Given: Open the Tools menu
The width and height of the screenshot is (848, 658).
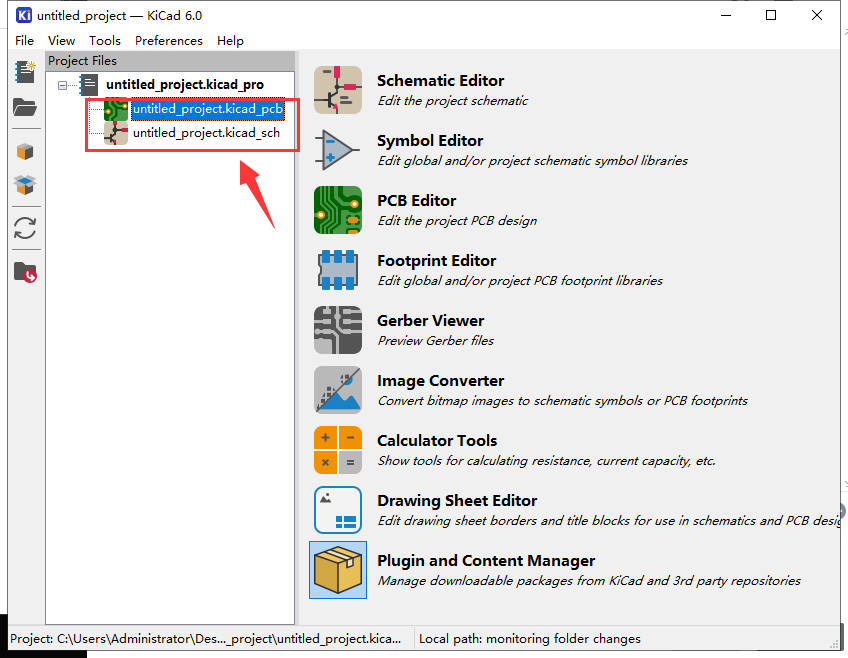Looking at the screenshot, I should (x=105, y=41).
